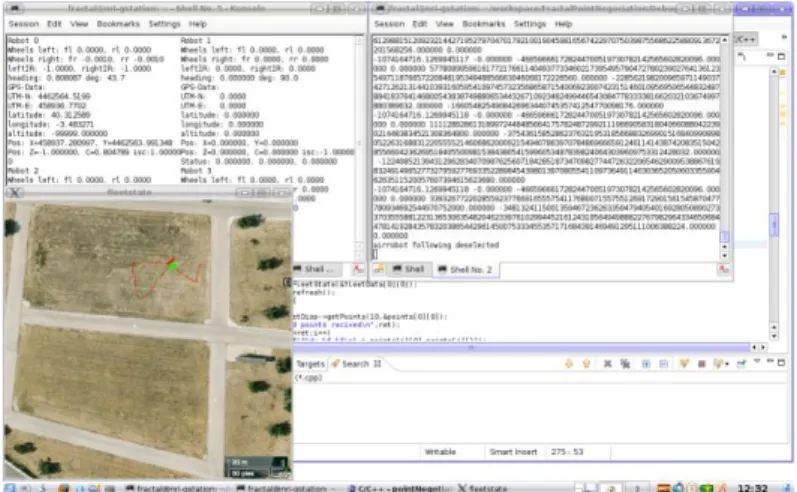The image size is (797, 492).
Task: Click (*.cpp) search result text
Action: point(309,378)
